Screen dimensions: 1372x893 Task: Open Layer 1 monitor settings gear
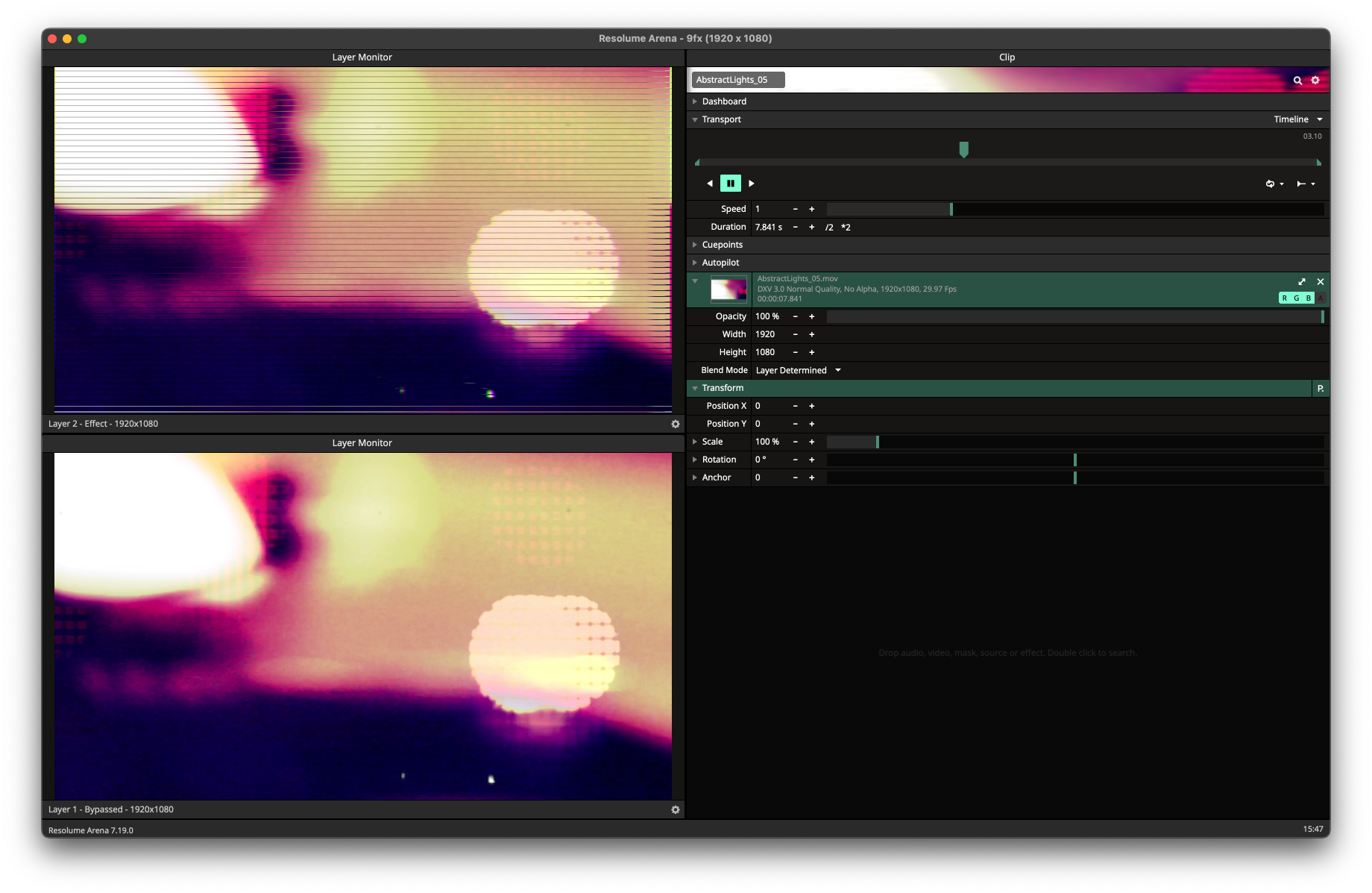click(676, 810)
